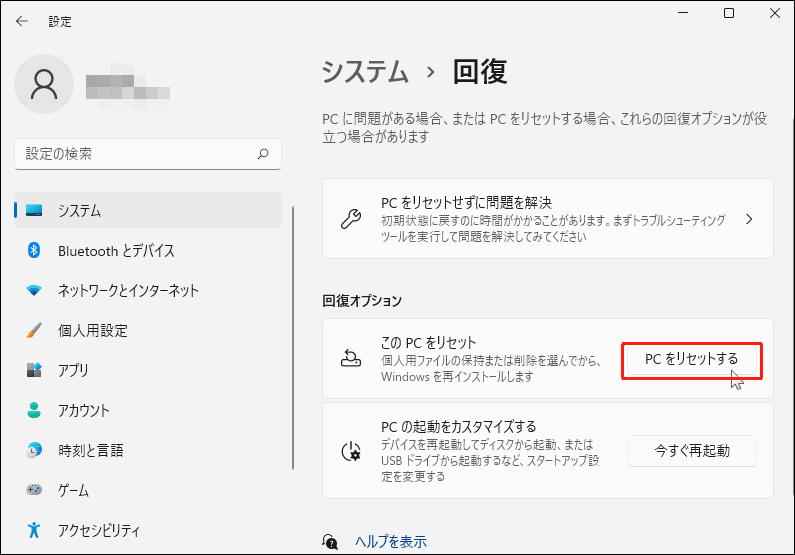795x555 pixels.
Task: Click the startup customize power icon
Action: coord(351,451)
